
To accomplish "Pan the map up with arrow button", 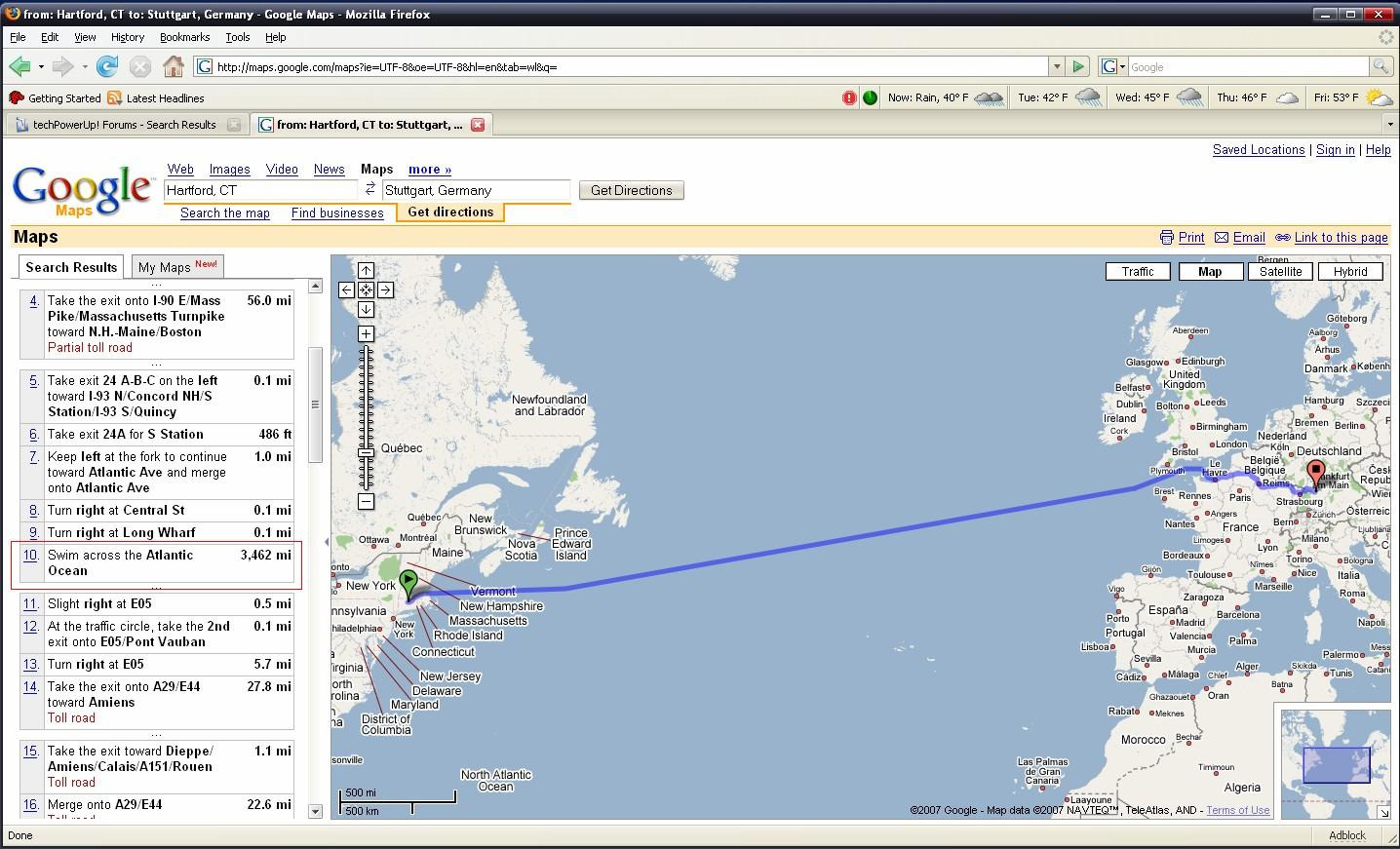I will click(366, 270).
